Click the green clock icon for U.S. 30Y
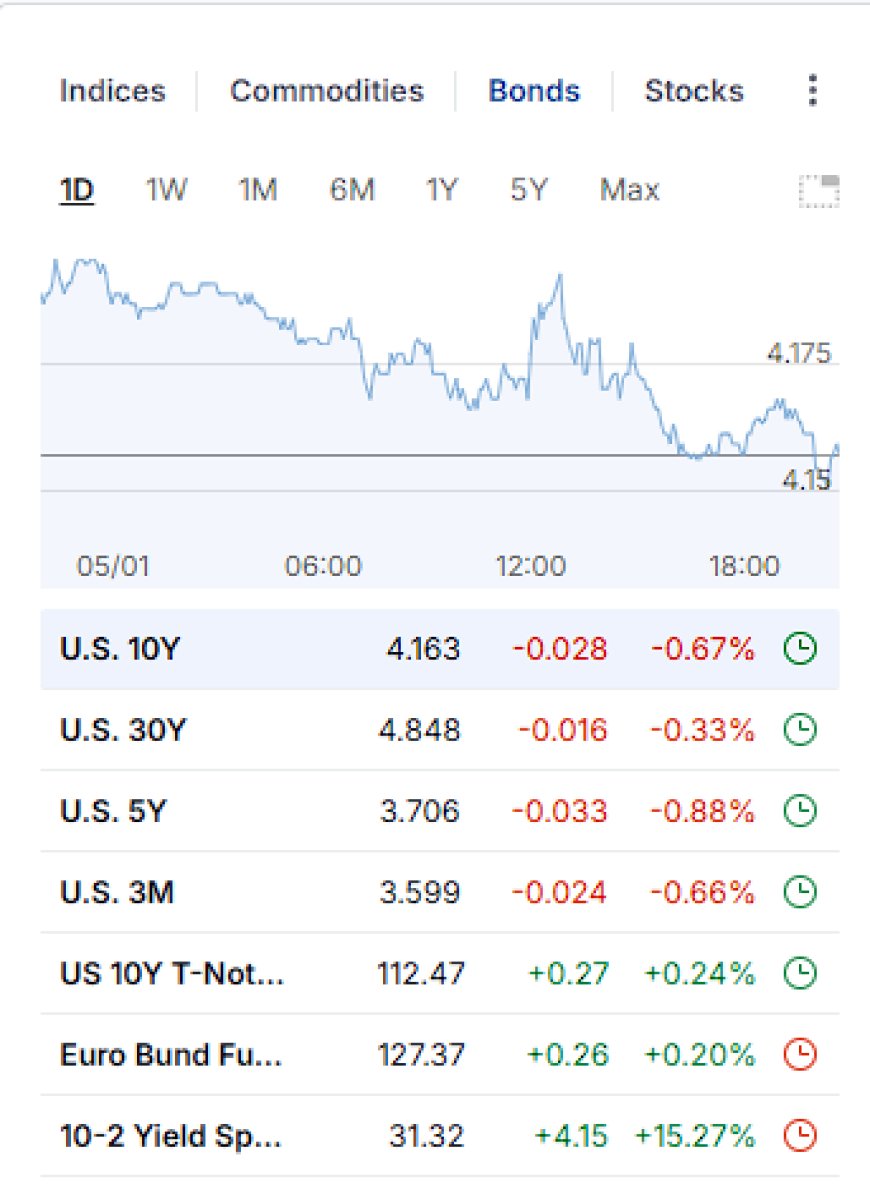This screenshot has width=870, height=1195. pyautogui.click(x=800, y=730)
